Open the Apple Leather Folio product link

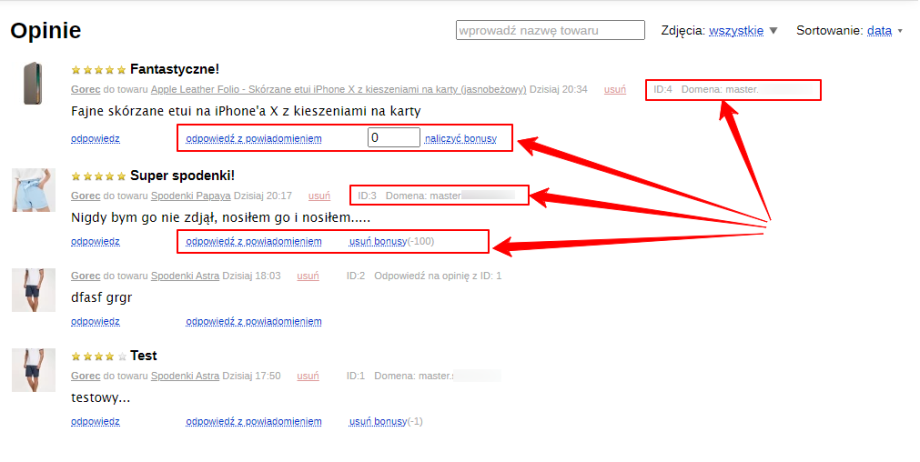coord(338,90)
